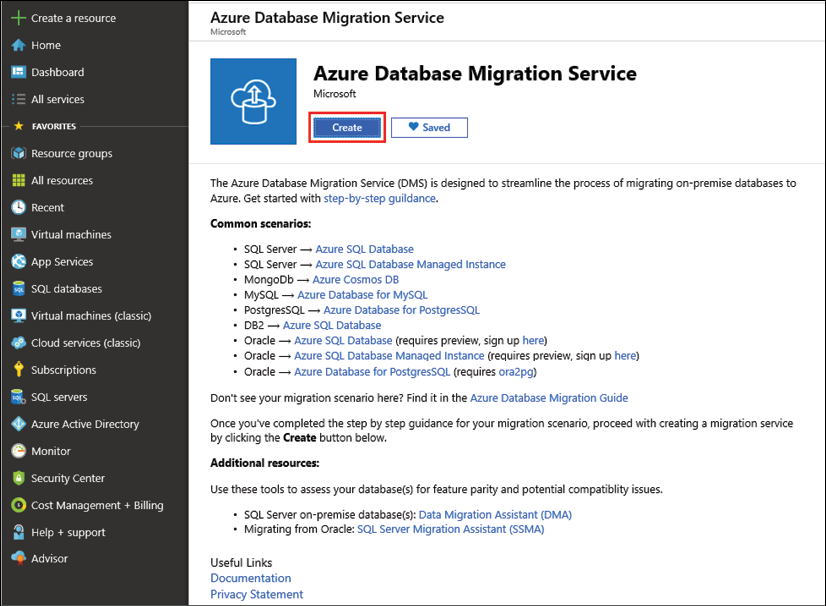
Task: Click the Monitor gauge icon
Action: [18, 451]
